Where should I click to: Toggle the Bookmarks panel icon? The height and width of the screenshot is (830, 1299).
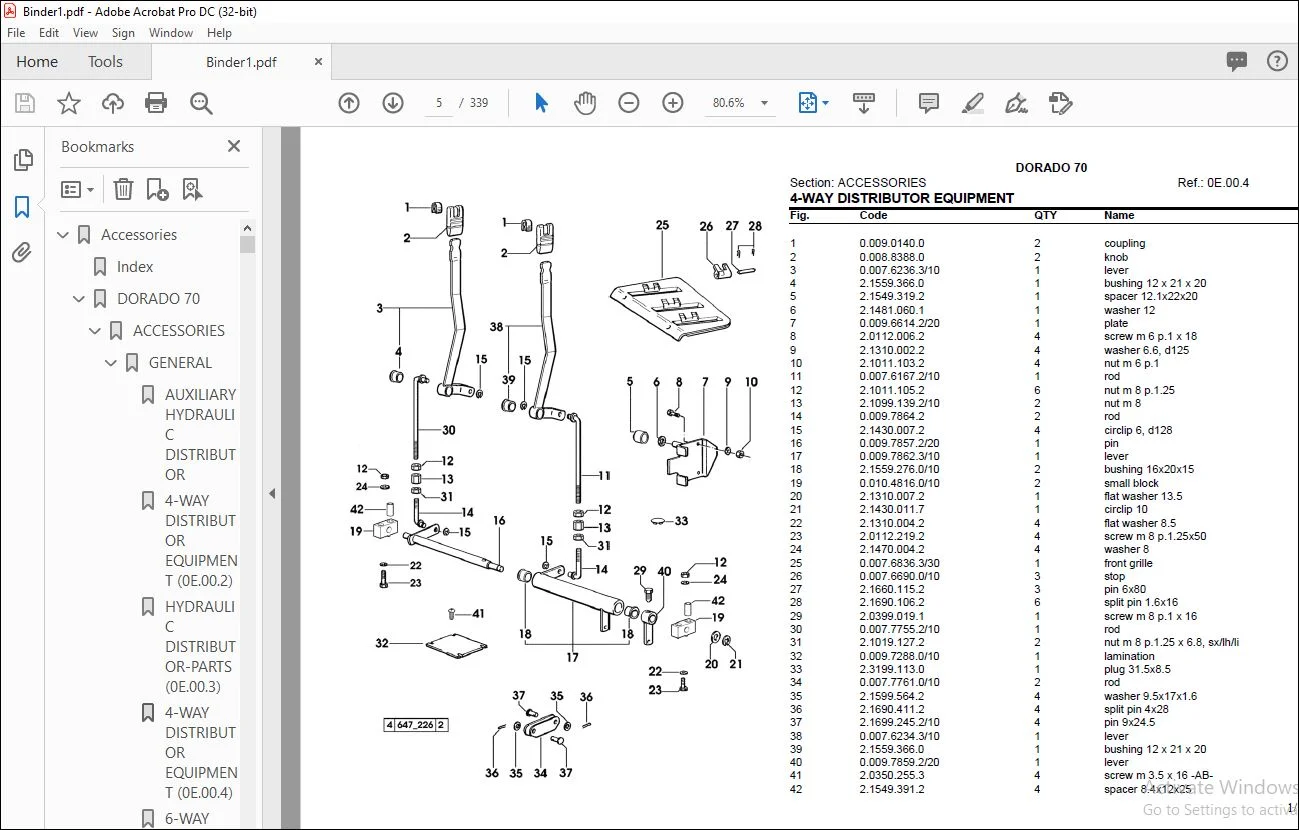(22, 207)
